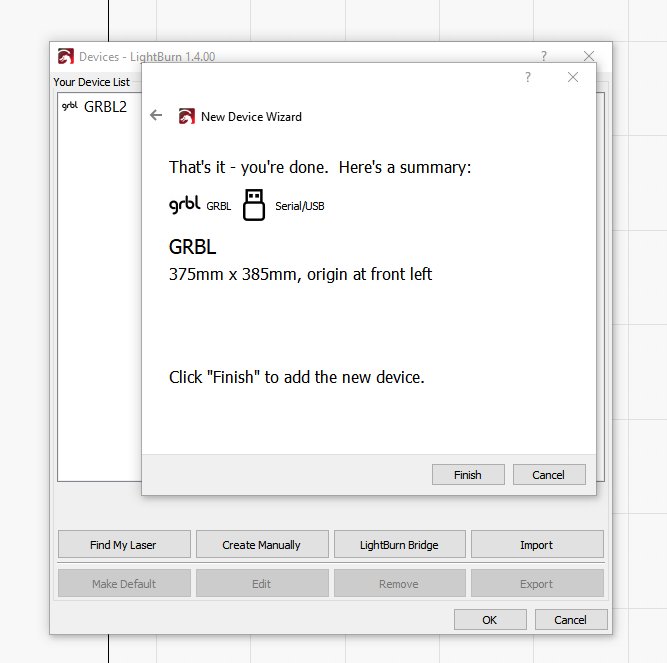The height and width of the screenshot is (663, 667).
Task: Click the '375mm x 385mm, origin at front left' text
Action: (x=300, y=274)
